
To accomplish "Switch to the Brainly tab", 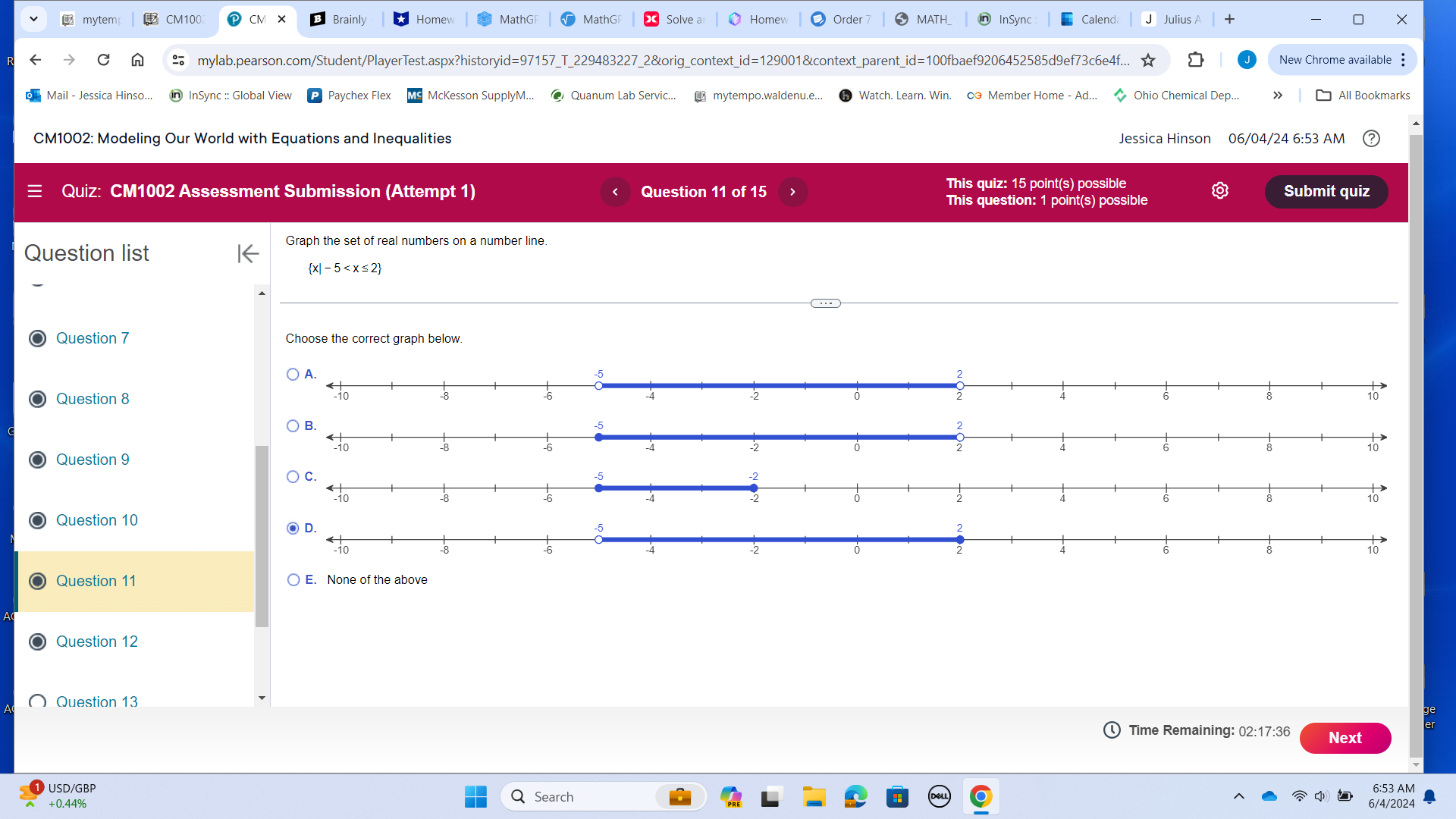I will [x=340, y=19].
